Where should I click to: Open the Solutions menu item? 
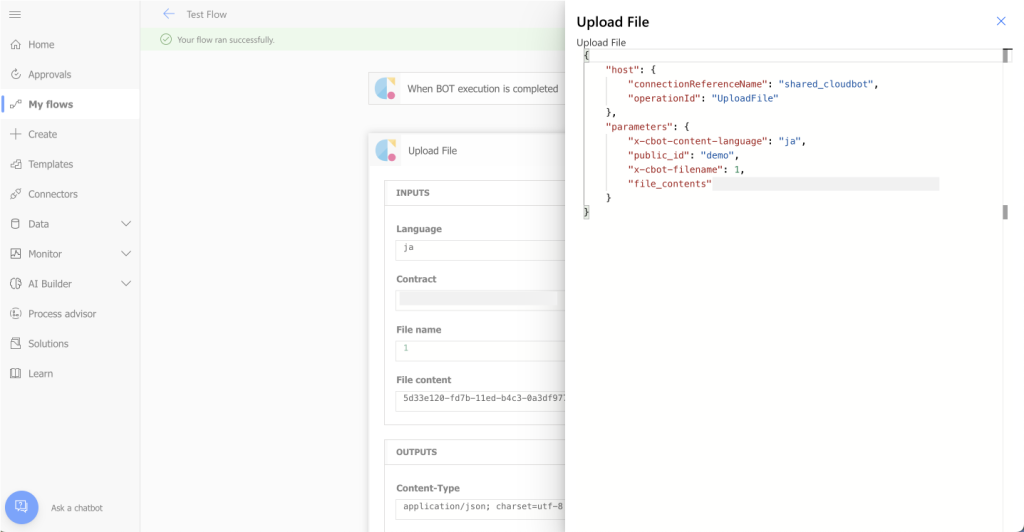pos(70,343)
